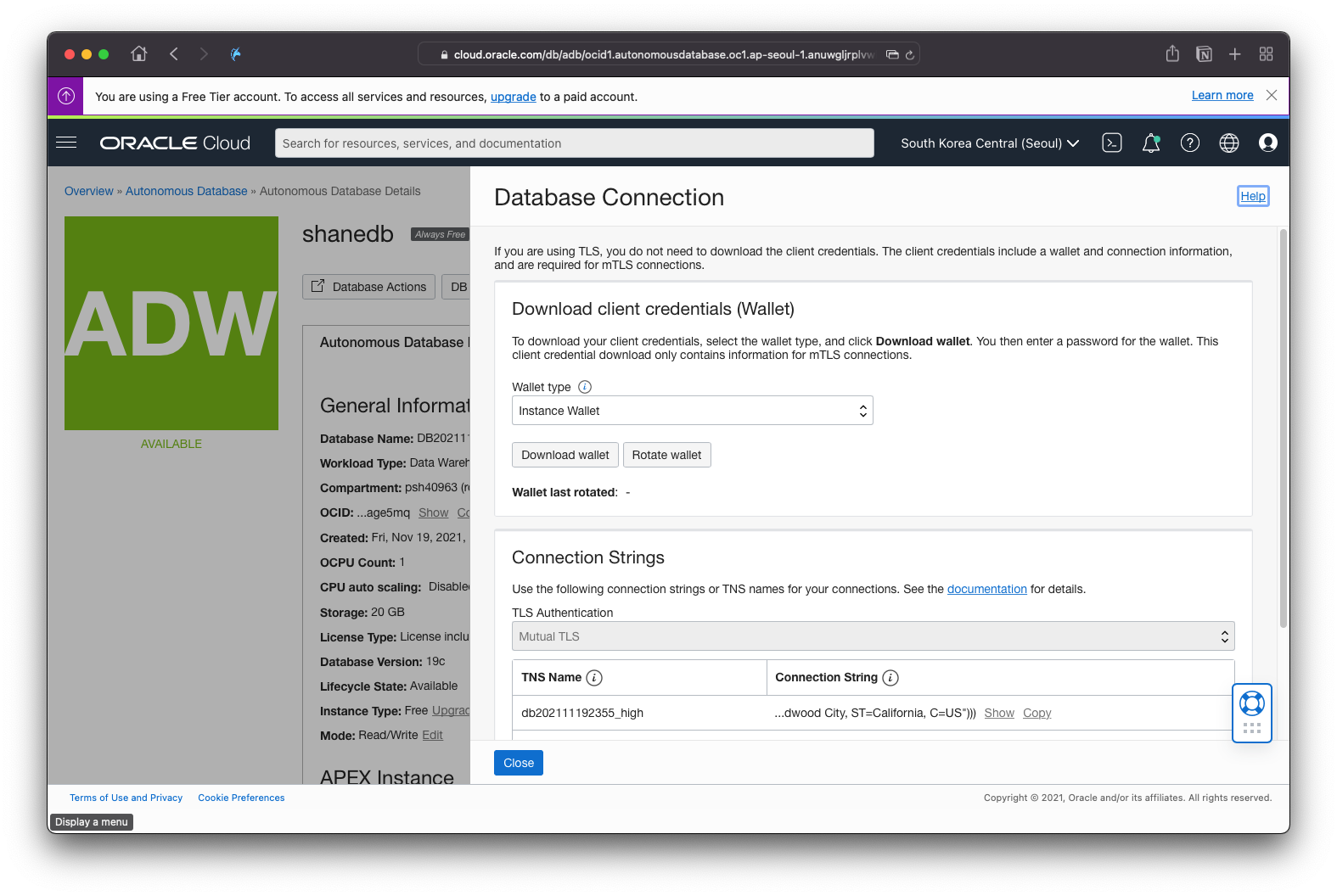
Task: Open the TLS Authentication dropdown
Action: (873, 636)
